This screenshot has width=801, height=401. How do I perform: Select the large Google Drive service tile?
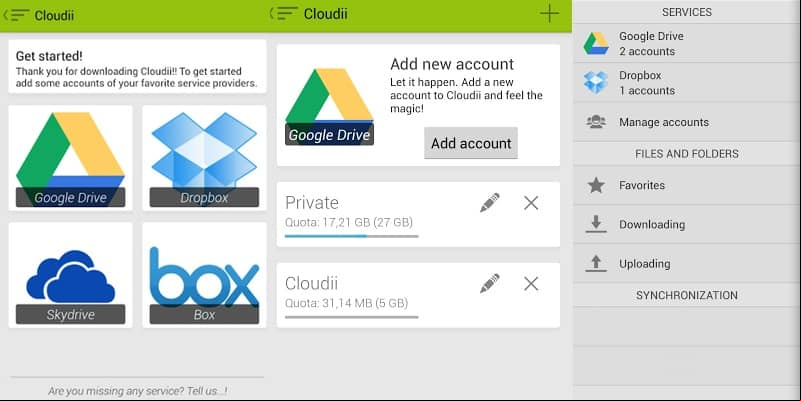(70, 158)
